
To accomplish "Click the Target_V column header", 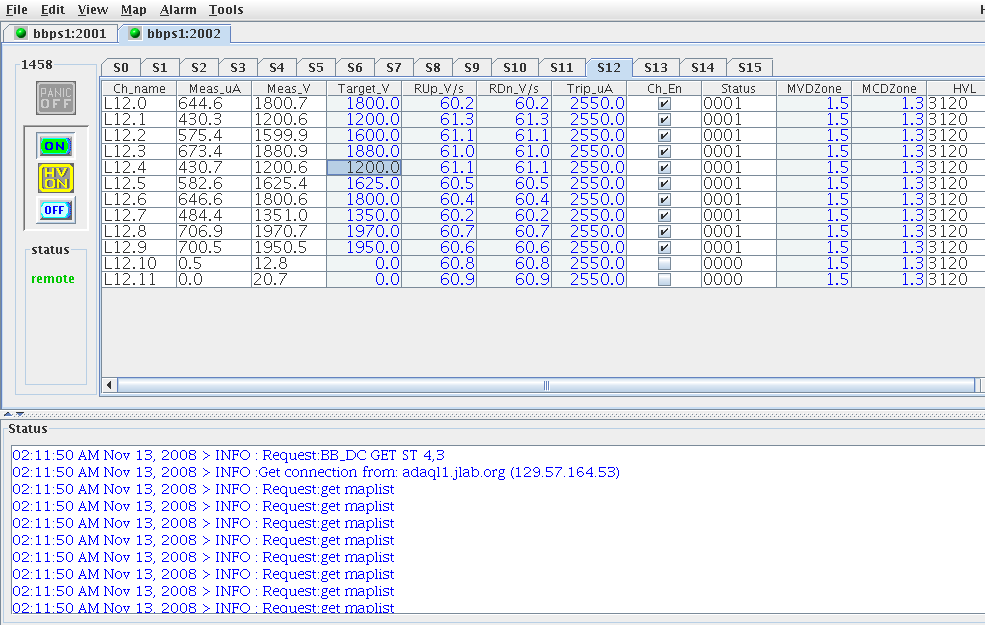I will [x=364, y=89].
